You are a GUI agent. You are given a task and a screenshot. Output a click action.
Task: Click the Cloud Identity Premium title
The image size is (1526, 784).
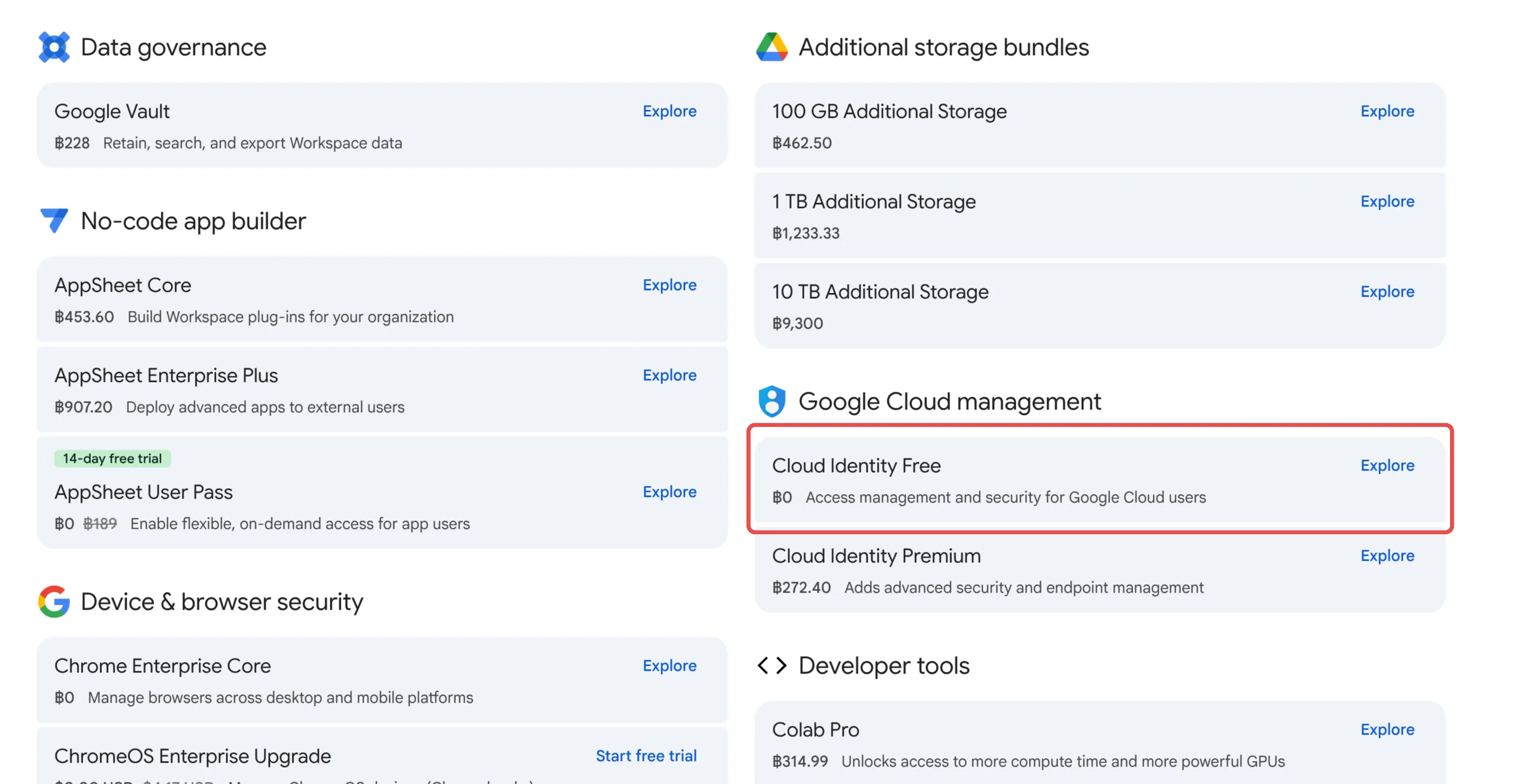click(876, 556)
